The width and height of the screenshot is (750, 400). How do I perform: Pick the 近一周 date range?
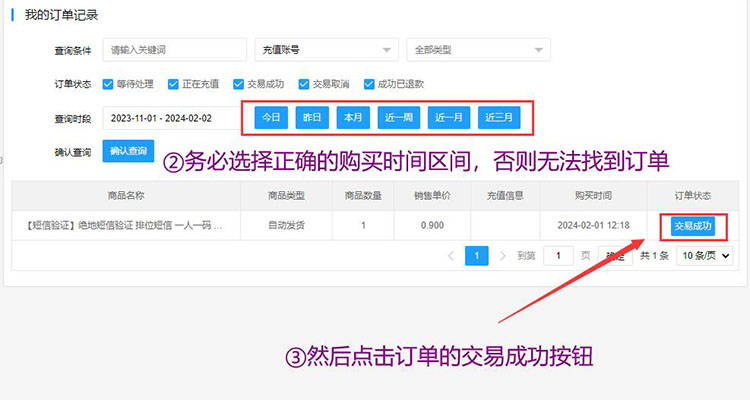point(398,117)
